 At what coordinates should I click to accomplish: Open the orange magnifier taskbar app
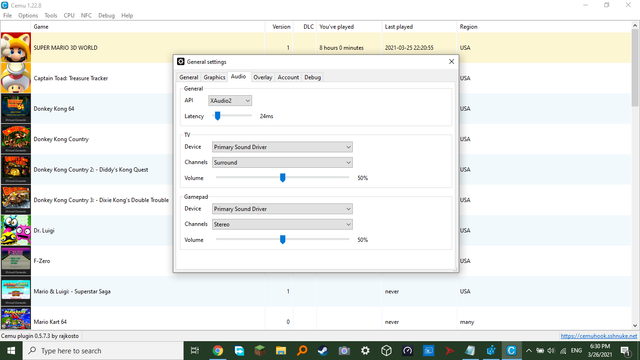(x=302, y=351)
